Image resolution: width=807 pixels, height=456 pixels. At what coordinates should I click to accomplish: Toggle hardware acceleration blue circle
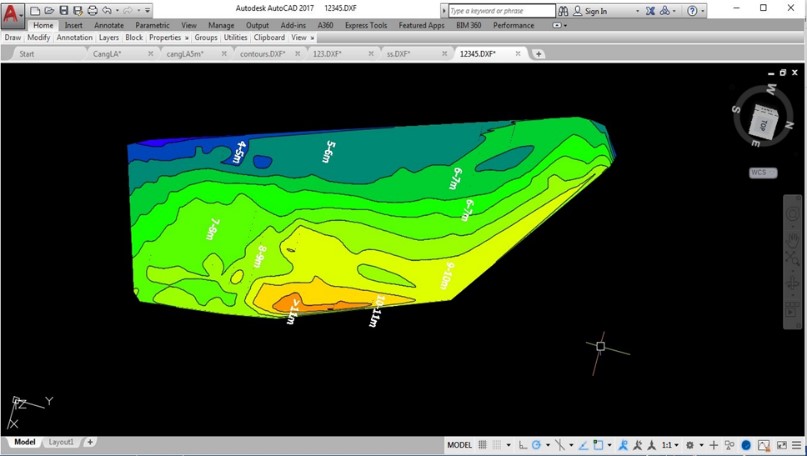(x=746, y=445)
